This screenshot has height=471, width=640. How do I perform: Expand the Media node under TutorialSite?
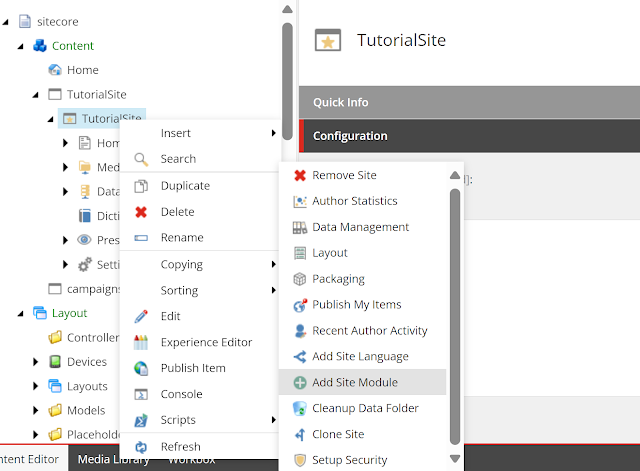click(x=66, y=167)
